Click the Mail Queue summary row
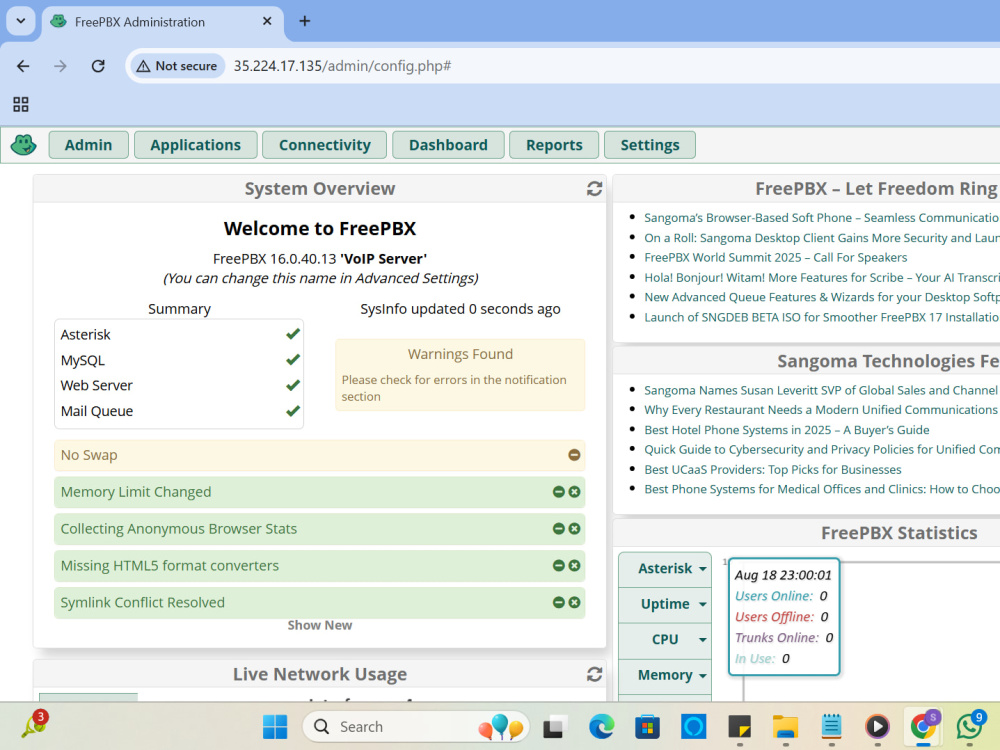The height and width of the screenshot is (750, 1000). (x=179, y=411)
